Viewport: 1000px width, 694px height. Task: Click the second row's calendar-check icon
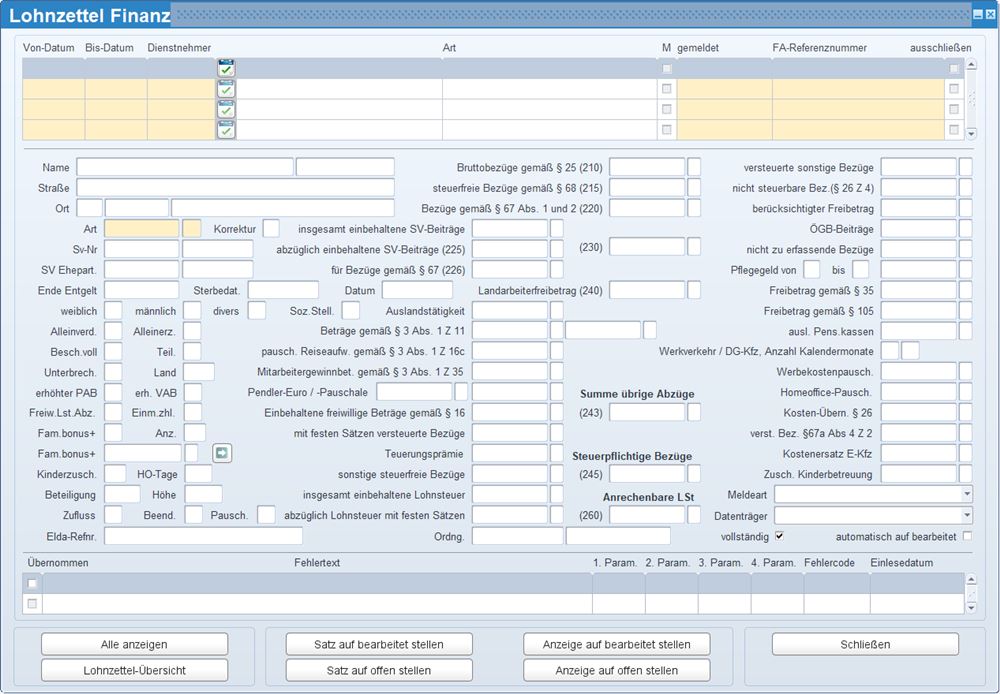[x=226, y=89]
